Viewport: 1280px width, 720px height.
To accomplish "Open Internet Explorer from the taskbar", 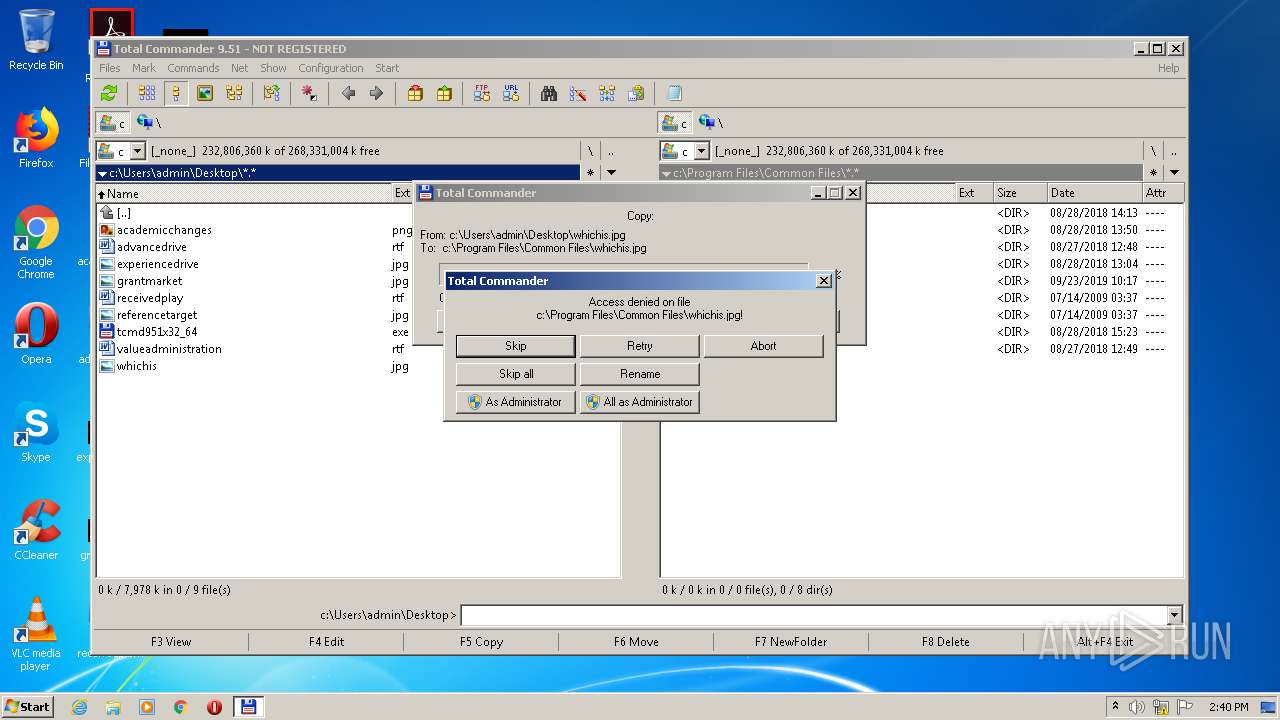I will pos(79,707).
